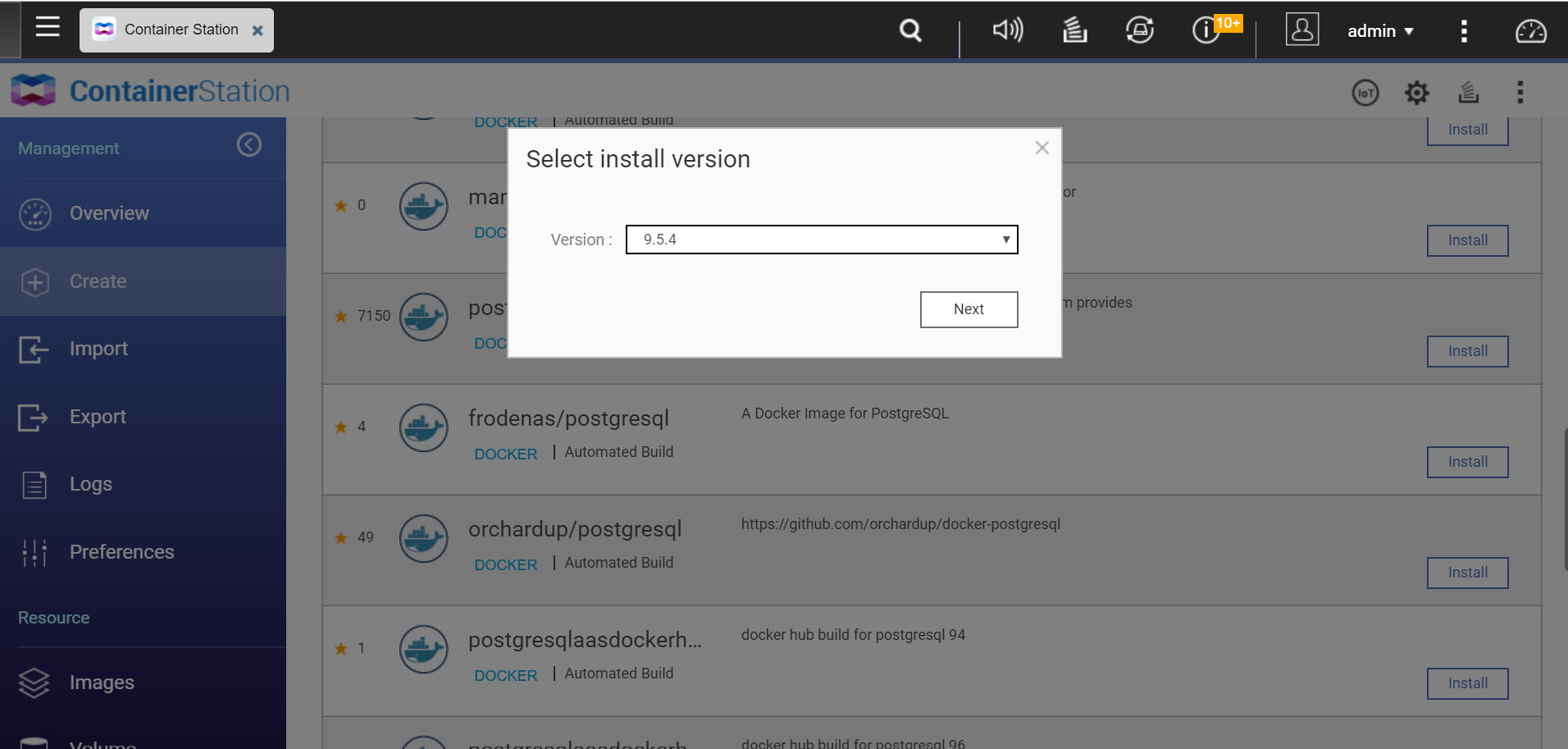Click Install for the 7150-star image
Screen dimensions: 1568x749
coord(1467,351)
